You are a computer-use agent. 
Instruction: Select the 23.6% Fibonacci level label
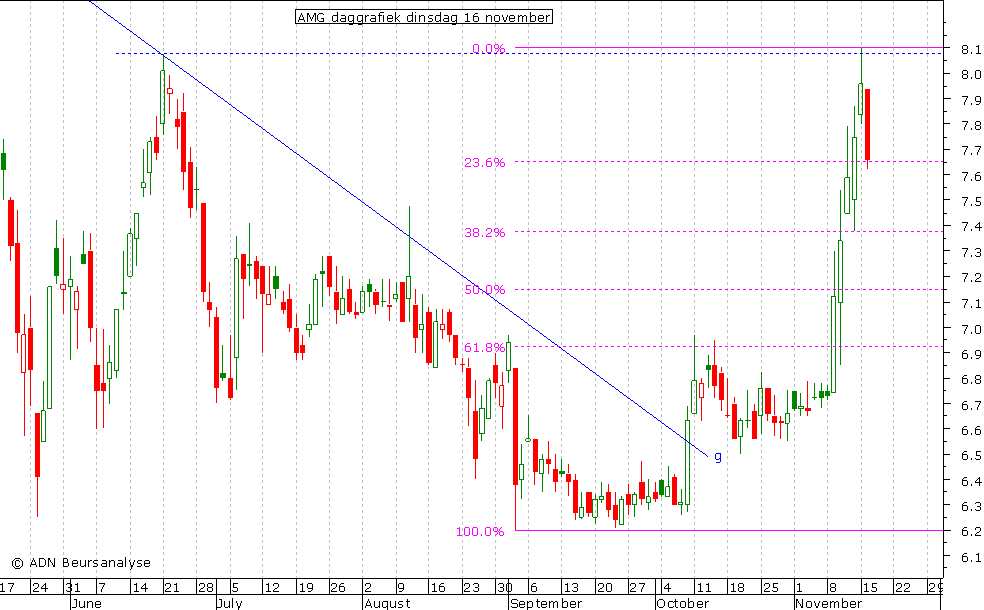click(484, 163)
